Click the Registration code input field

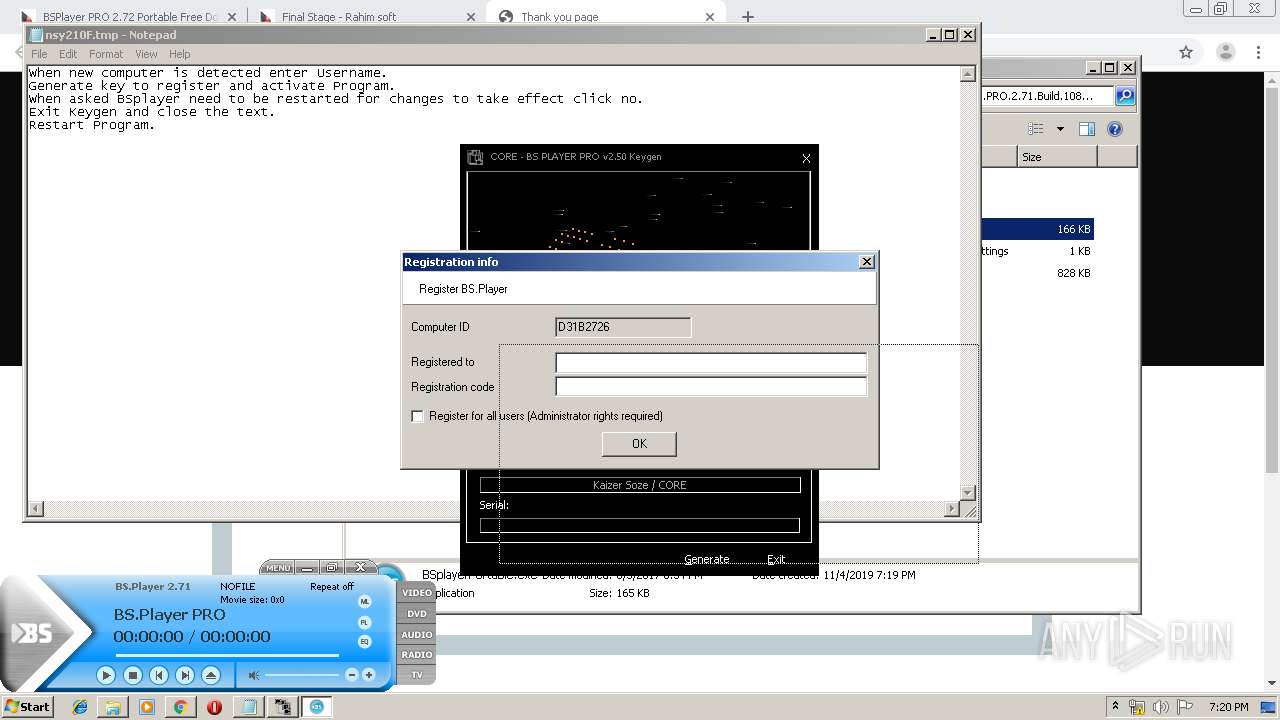711,387
